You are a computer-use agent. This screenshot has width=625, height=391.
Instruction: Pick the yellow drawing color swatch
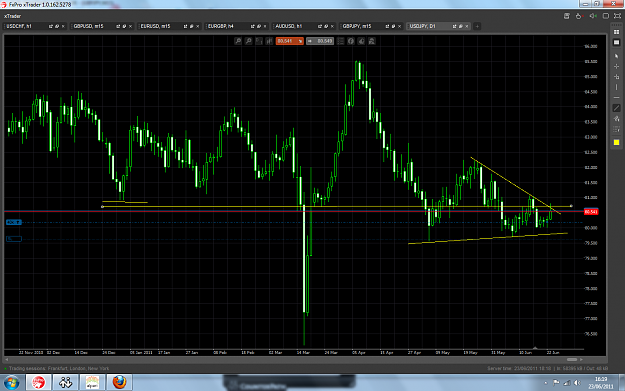pyautogui.click(x=617, y=142)
